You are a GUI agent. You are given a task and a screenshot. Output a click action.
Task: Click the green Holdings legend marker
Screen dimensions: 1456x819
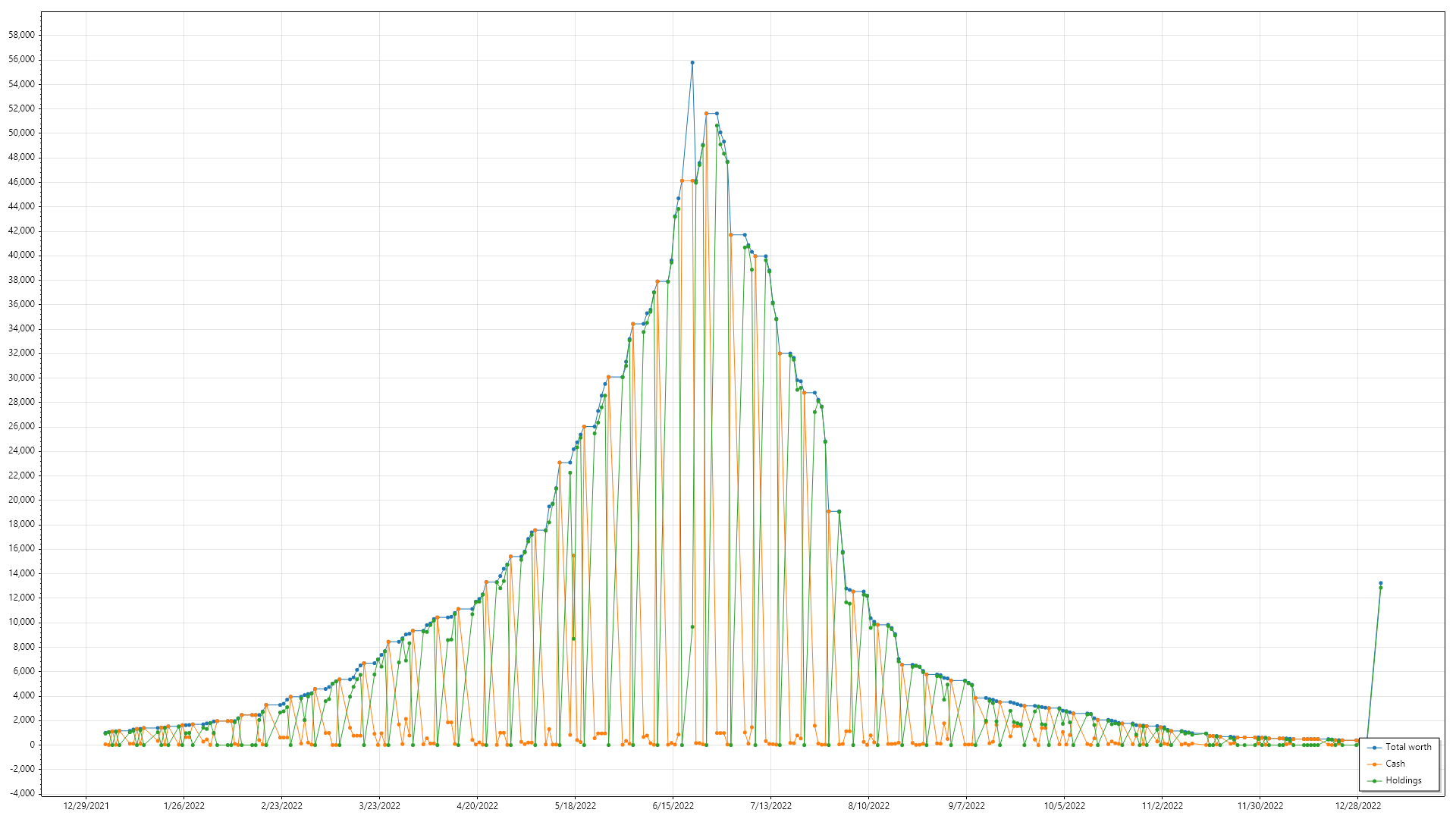click(x=1374, y=781)
